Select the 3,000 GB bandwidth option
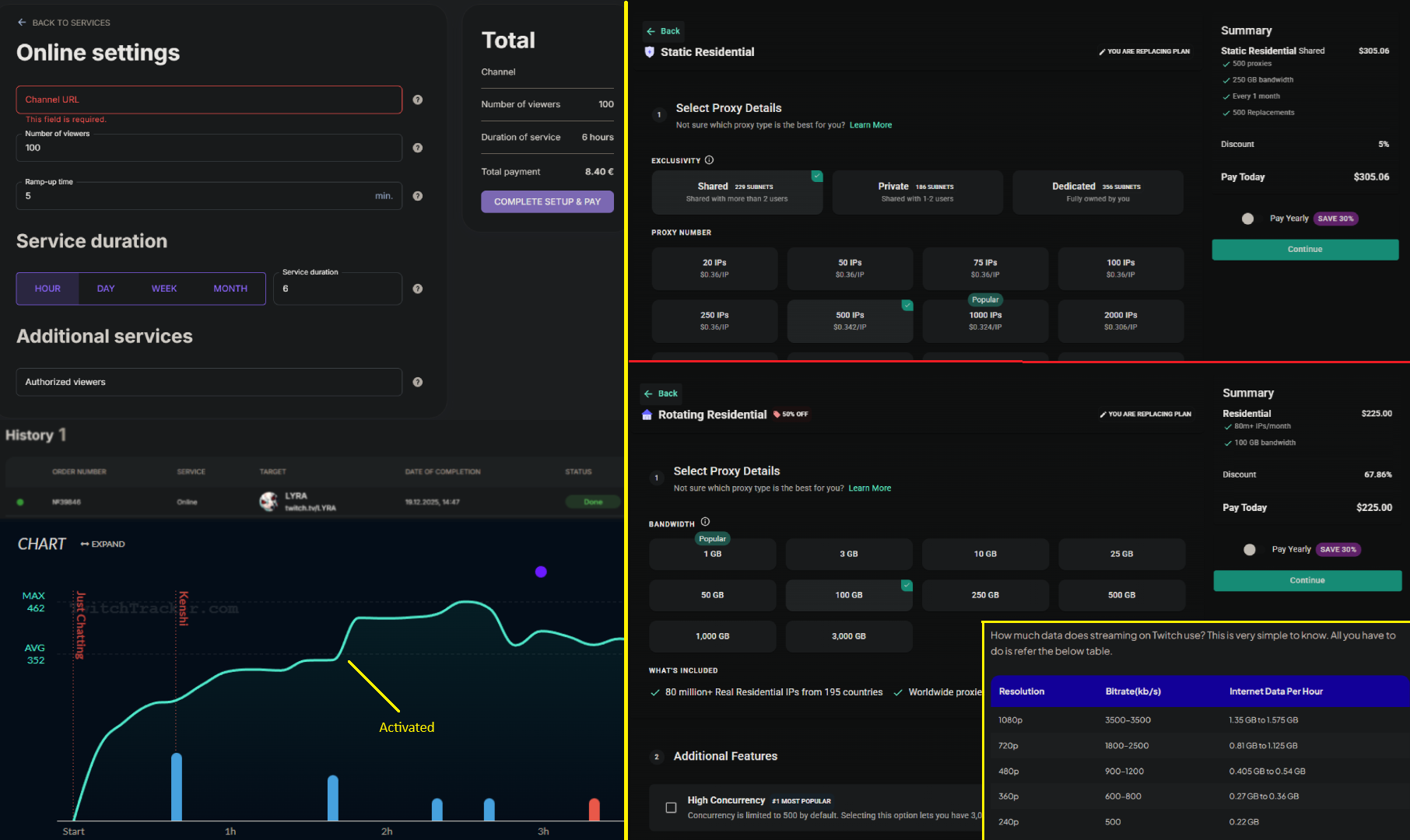 point(849,636)
